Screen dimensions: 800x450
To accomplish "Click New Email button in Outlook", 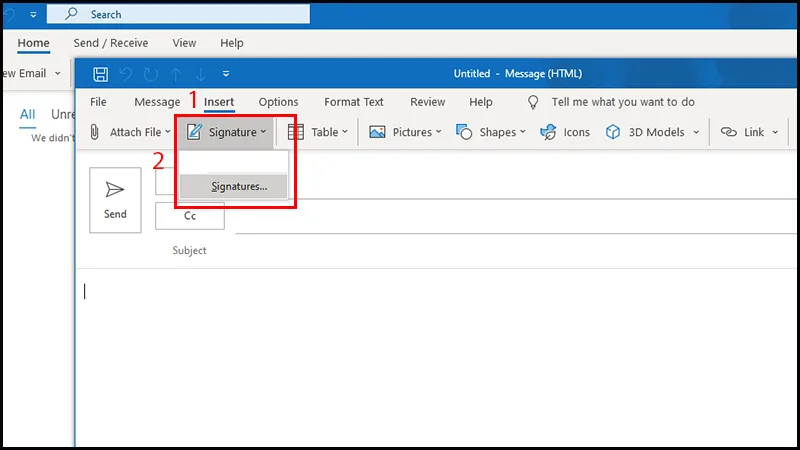I will 24,73.
